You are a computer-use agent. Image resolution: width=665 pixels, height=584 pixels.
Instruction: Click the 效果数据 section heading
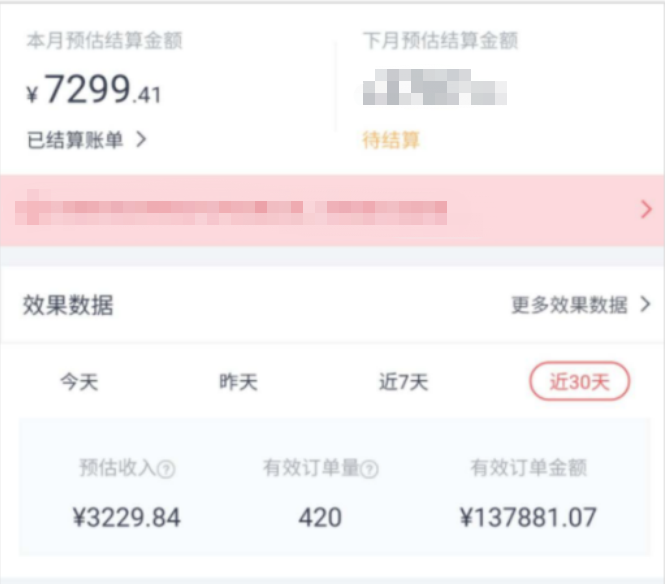(x=68, y=305)
